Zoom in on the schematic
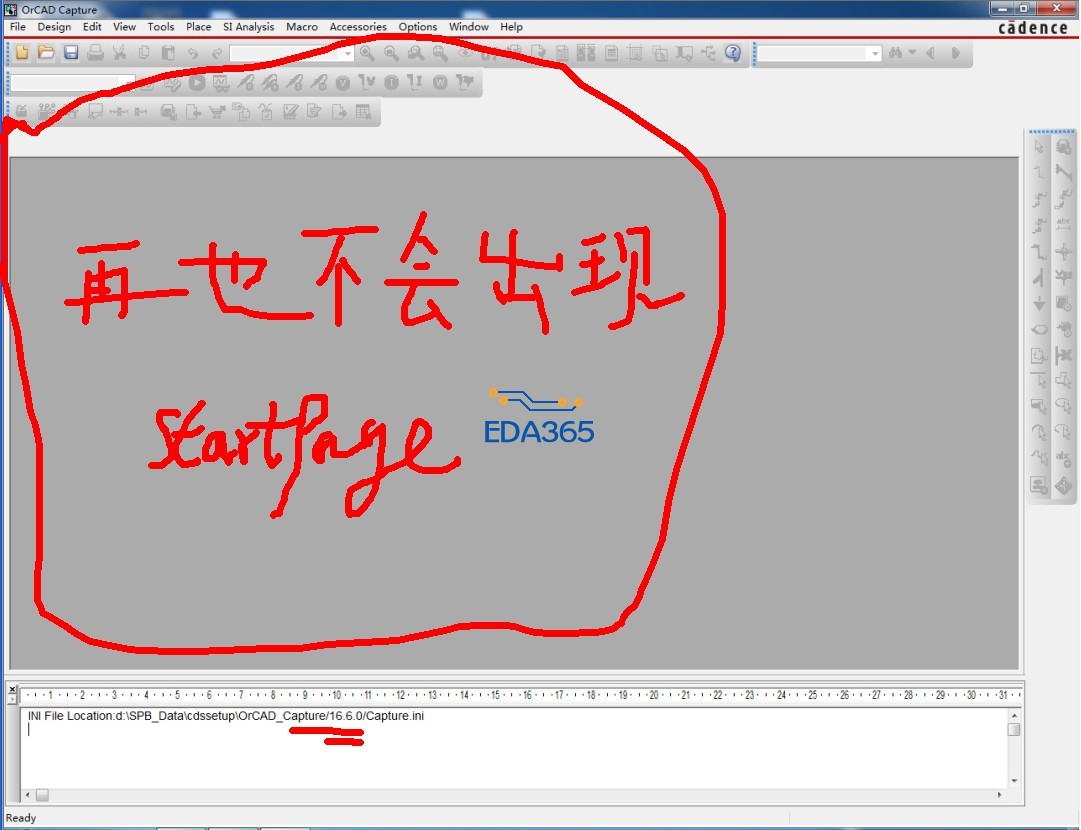Screen dimensions: 1081x830 [365, 53]
